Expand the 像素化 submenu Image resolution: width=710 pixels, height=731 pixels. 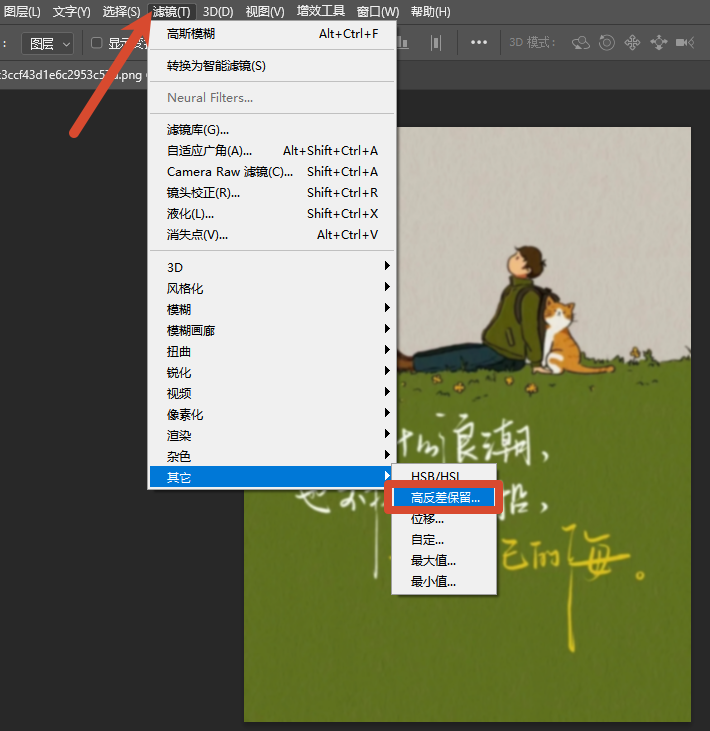pos(272,414)
